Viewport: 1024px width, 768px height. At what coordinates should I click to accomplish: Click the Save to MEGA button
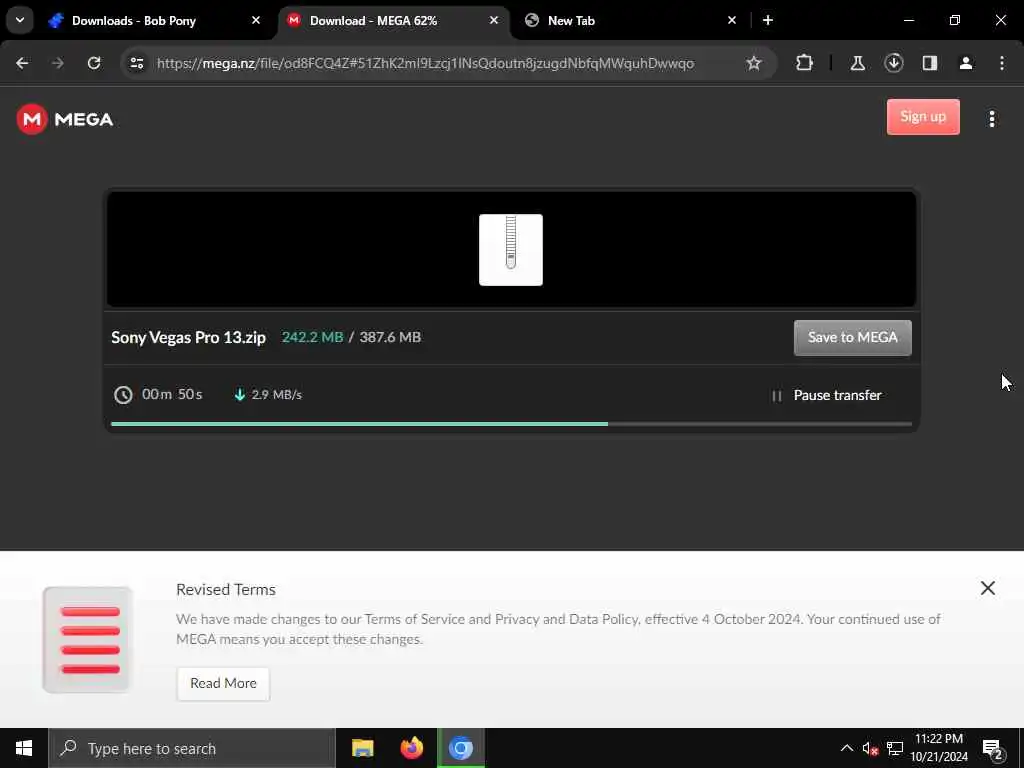(852, 338)
